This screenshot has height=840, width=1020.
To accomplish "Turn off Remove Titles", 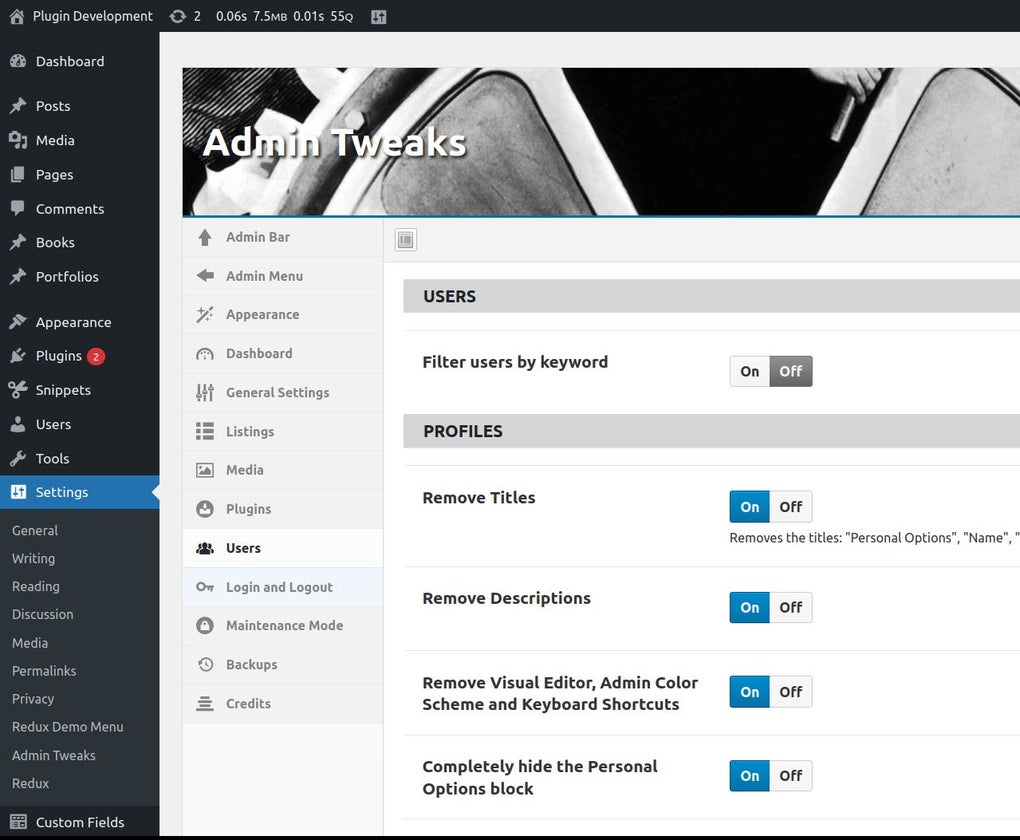I will pos(791,507).
